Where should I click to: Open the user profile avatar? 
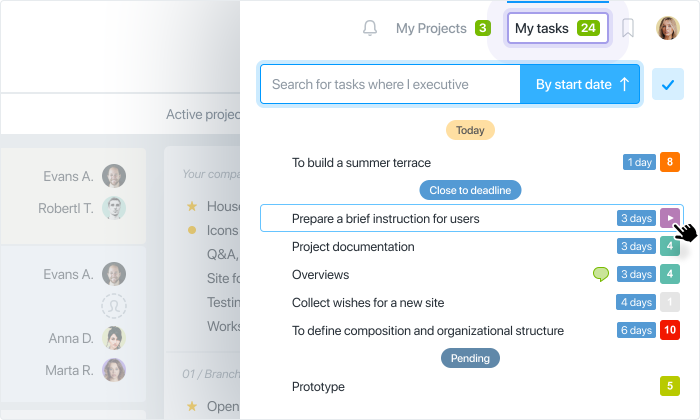667,28
